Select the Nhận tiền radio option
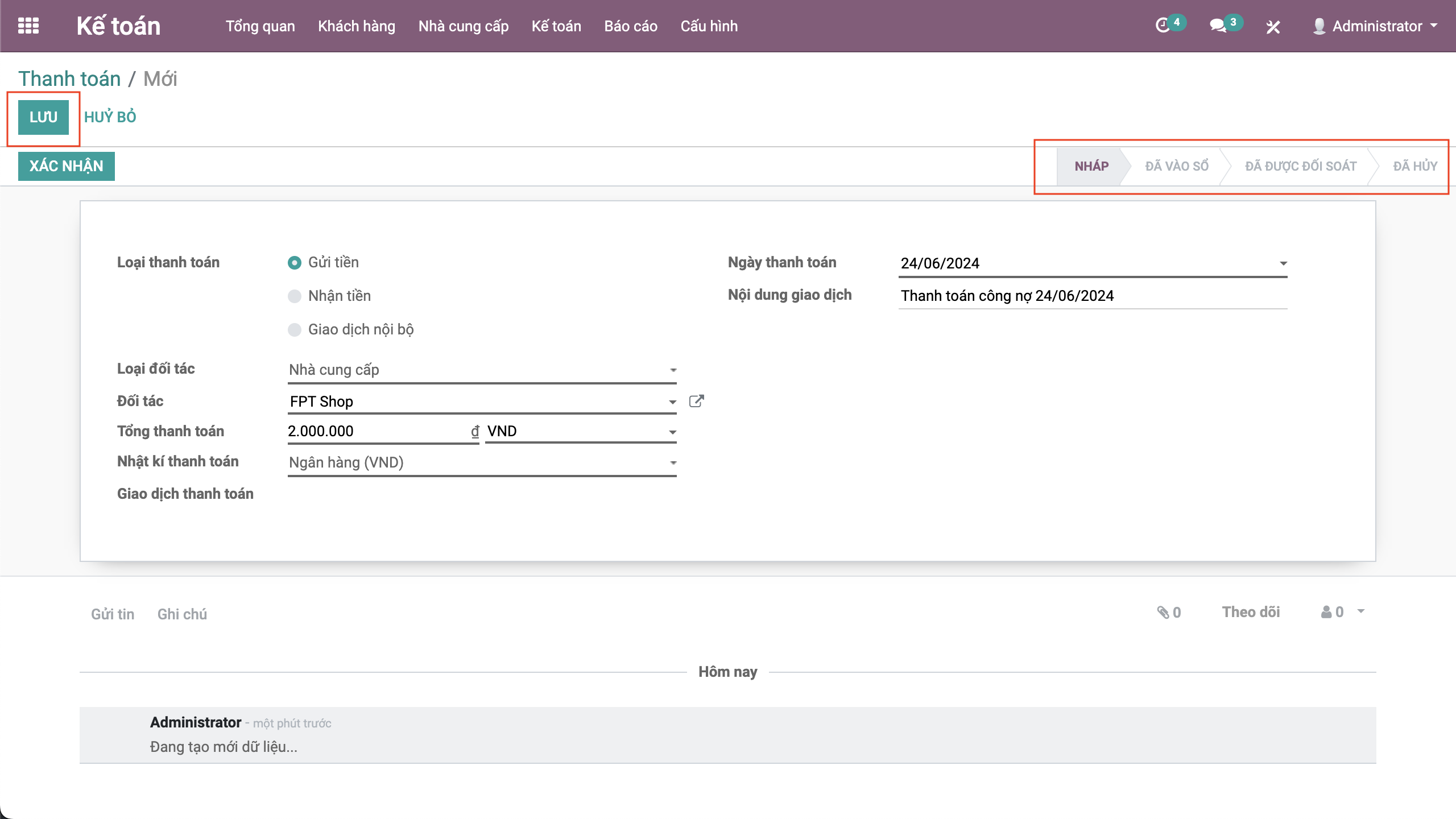The height and width of the screenshot is (819, 1456). click(x=295, y=296)
